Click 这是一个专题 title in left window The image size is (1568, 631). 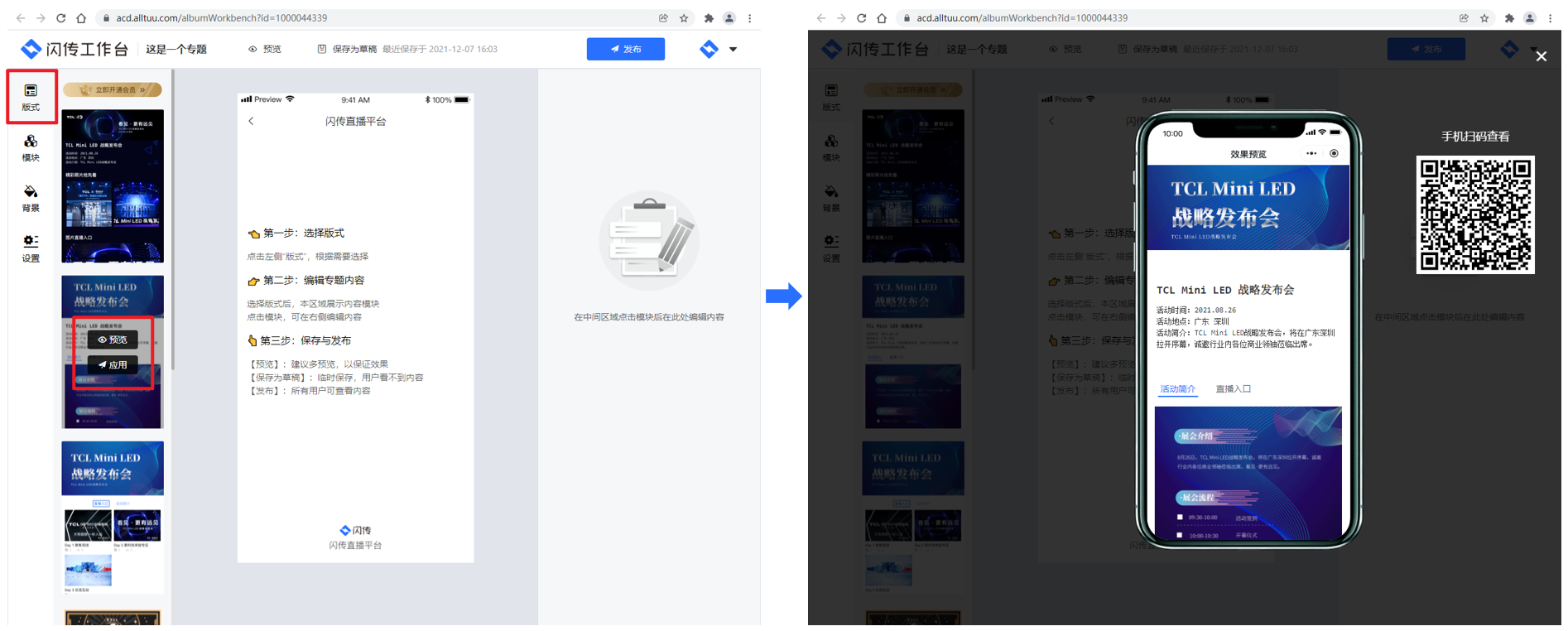pos(176,49)
